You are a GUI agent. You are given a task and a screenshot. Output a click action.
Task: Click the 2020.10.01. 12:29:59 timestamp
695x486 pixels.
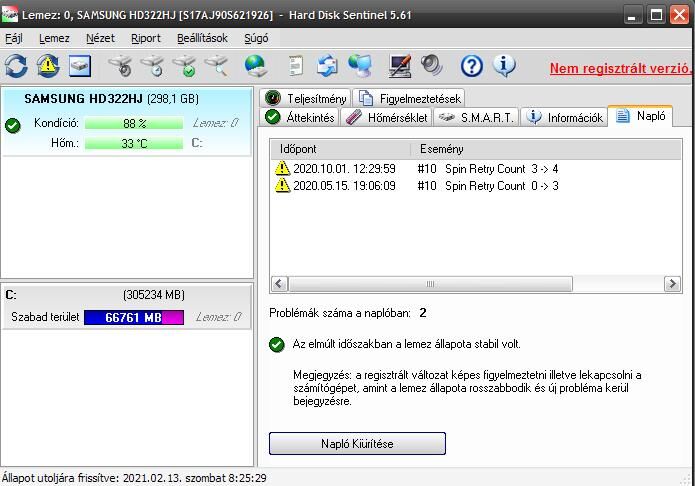344,169
